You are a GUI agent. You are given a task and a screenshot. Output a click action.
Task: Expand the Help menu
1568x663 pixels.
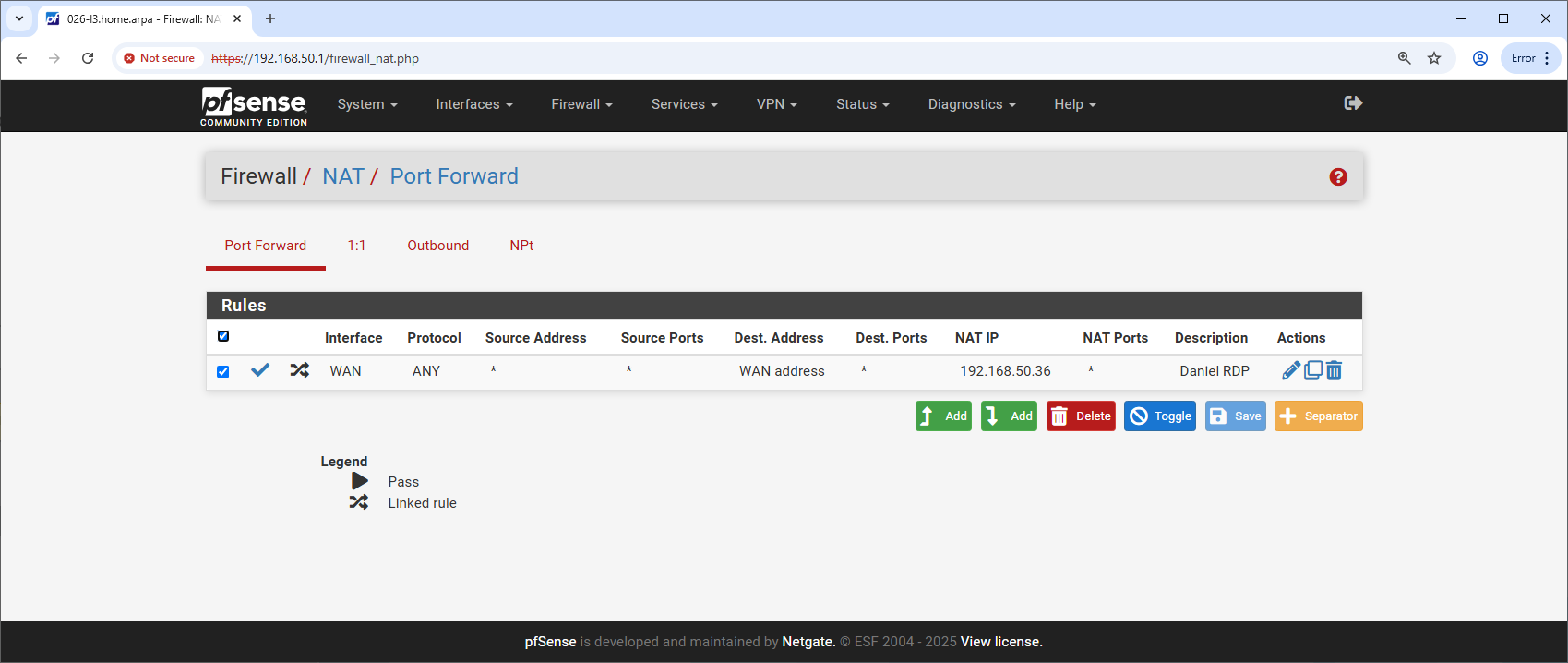(1075, 104)
